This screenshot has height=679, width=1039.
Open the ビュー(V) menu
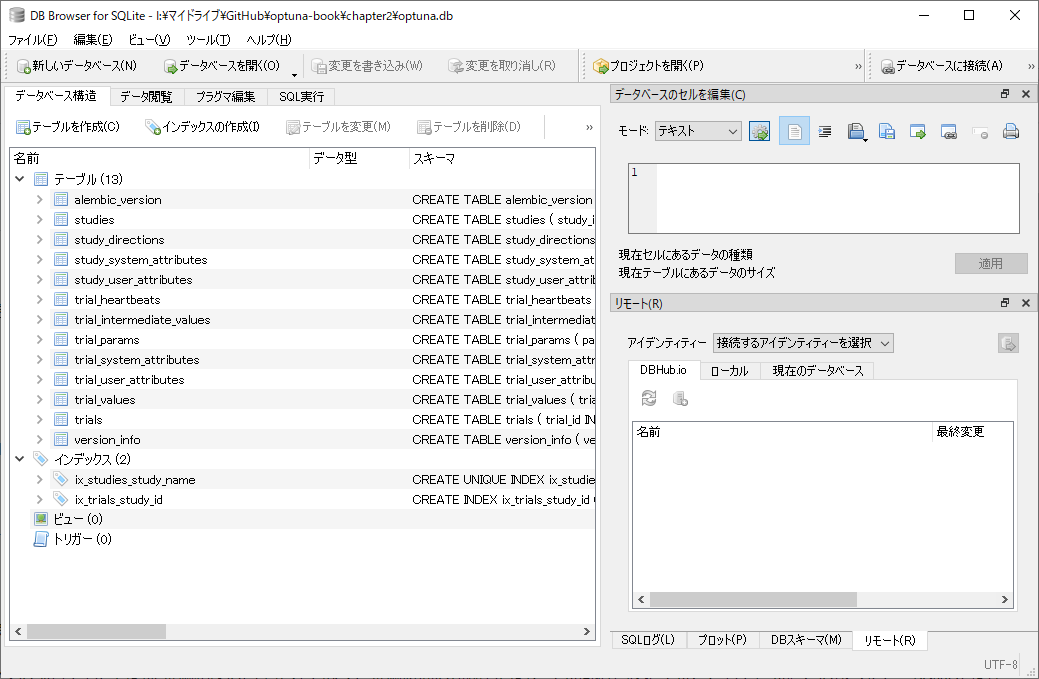(x=149, y=40)
